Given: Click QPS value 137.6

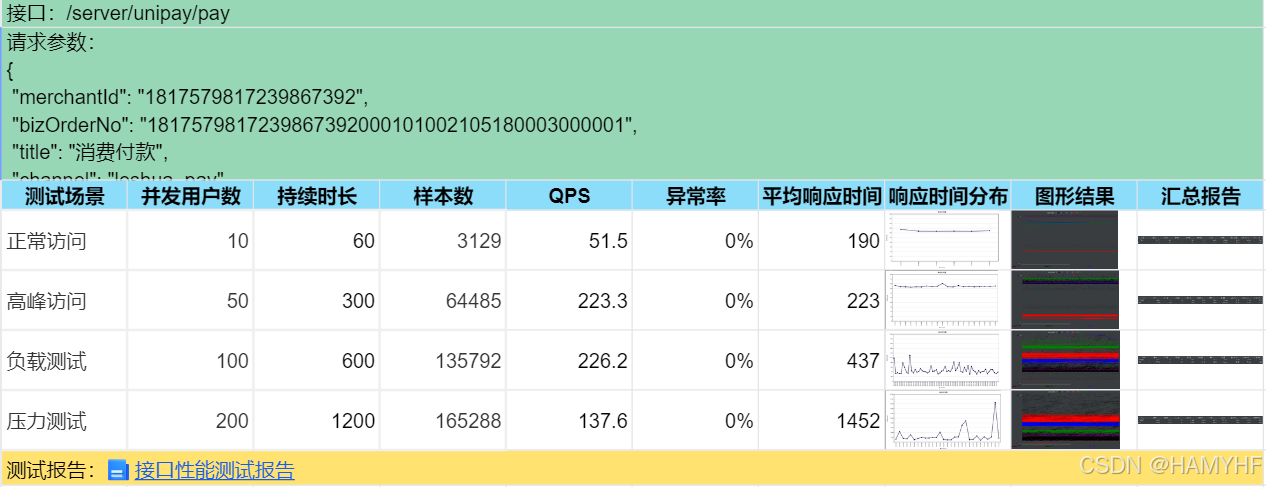Looking at the screenshot, I should [603, 421].
